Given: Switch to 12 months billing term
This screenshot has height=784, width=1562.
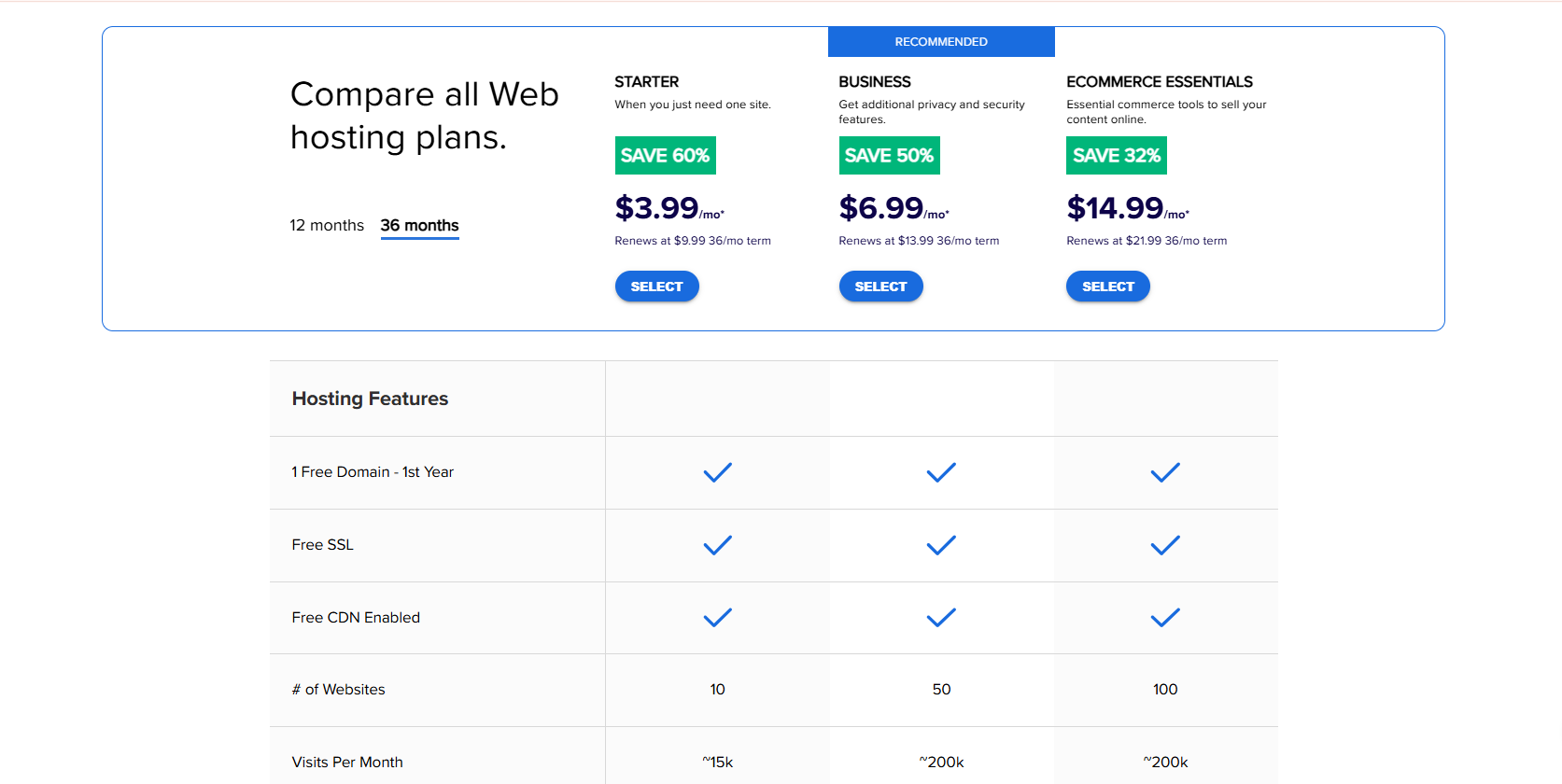Looking at the screenshot, I should [327, 225].
